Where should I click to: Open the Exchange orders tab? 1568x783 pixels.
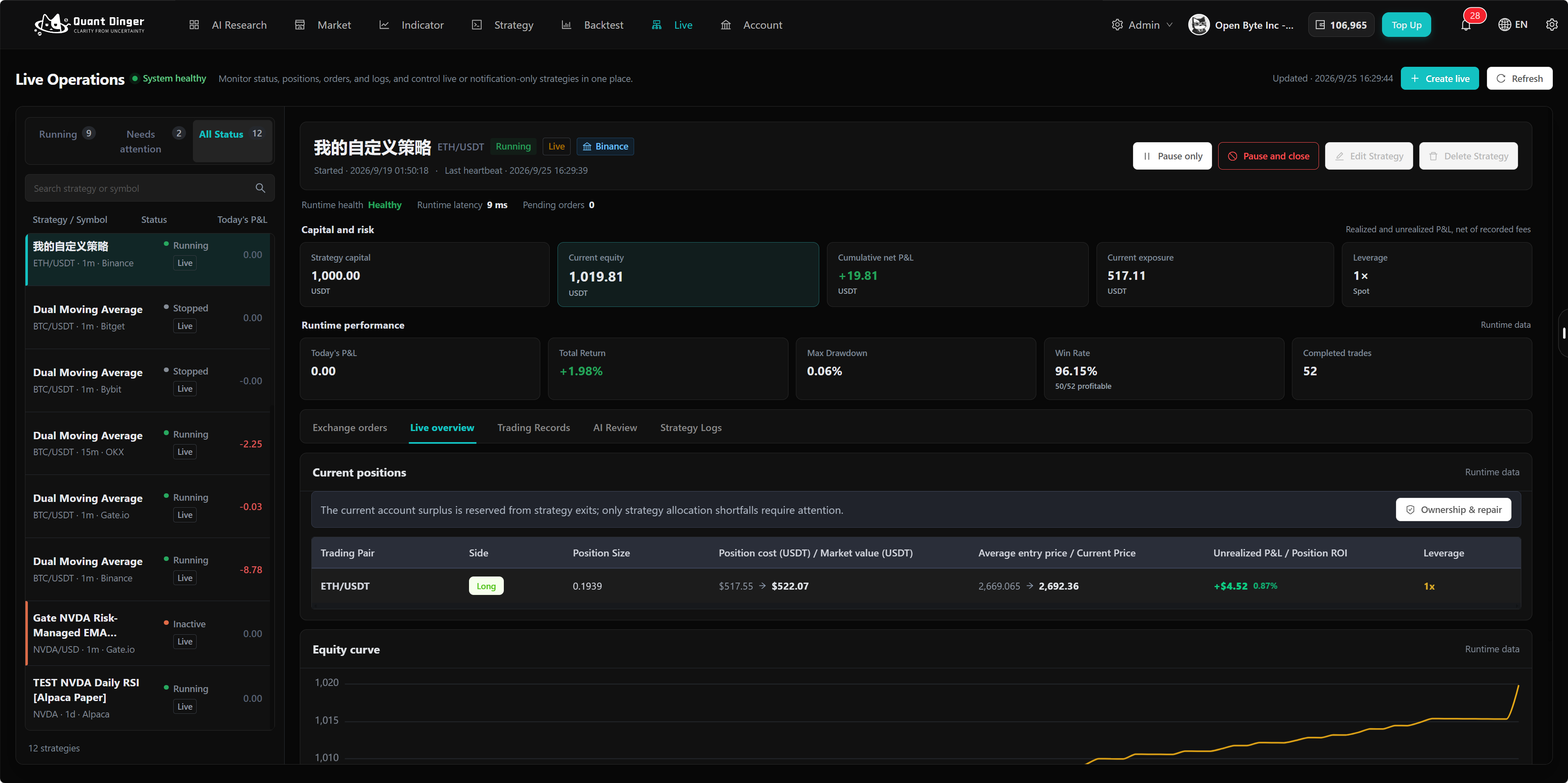[349, 427]
